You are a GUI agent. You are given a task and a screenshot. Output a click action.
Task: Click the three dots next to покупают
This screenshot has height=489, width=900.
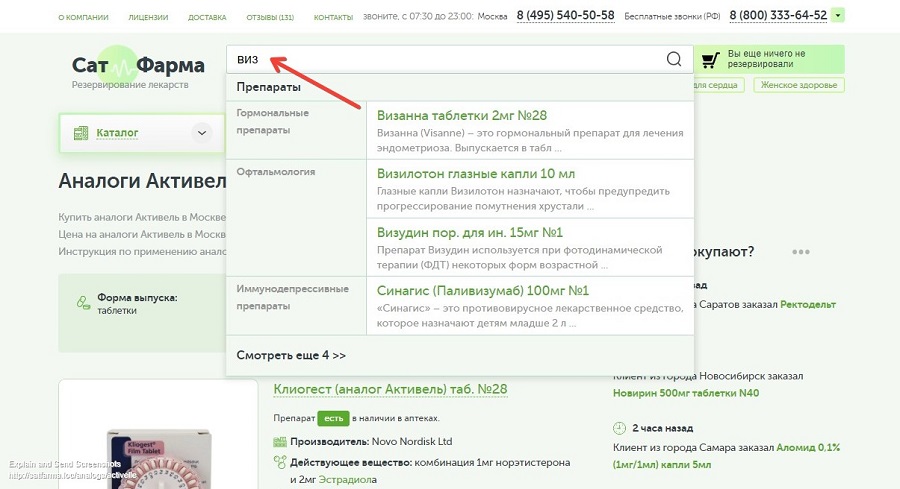pyautogui.click(x=801, y=251)
